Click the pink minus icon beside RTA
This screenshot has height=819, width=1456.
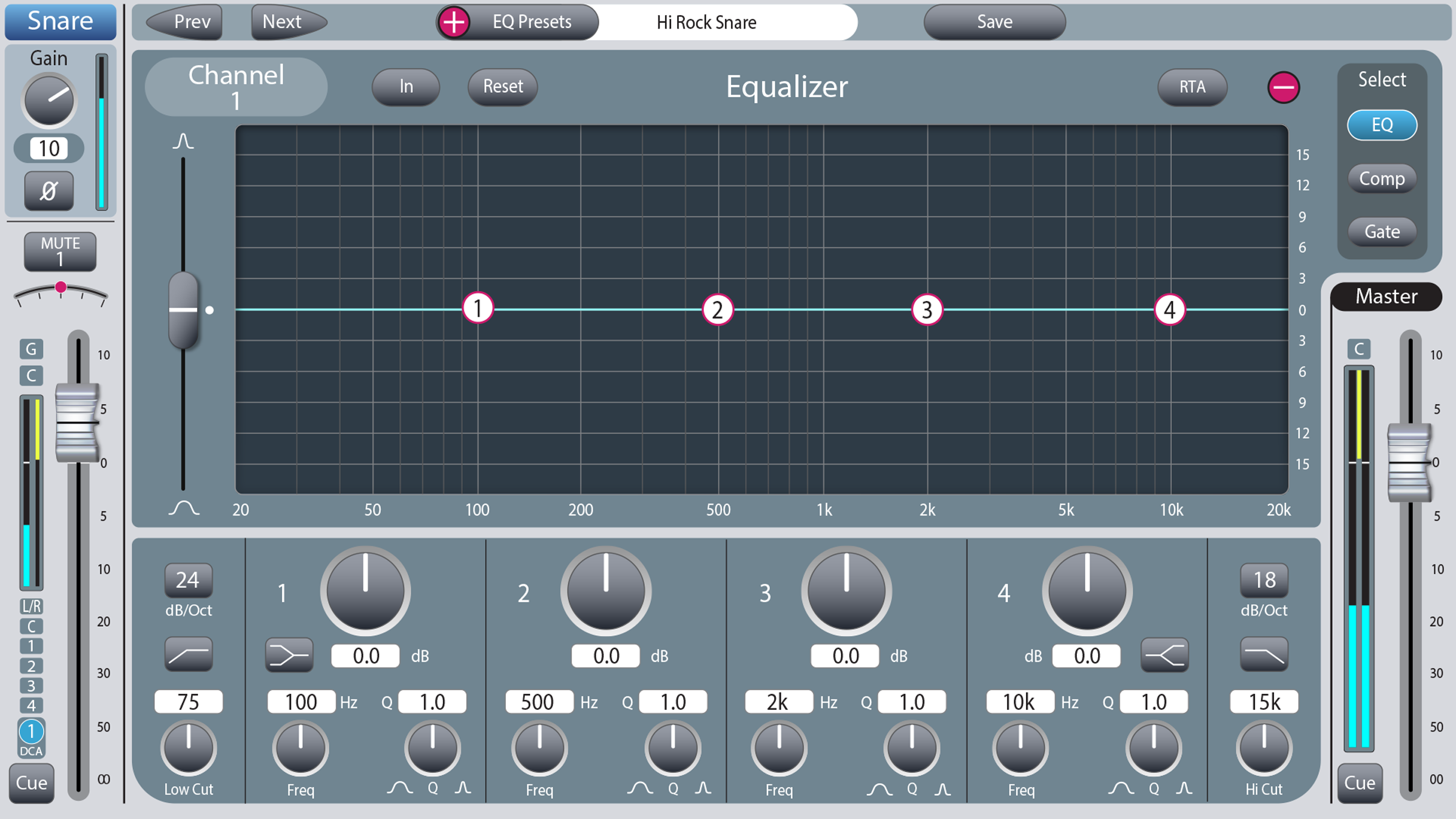click(1283, 87)
